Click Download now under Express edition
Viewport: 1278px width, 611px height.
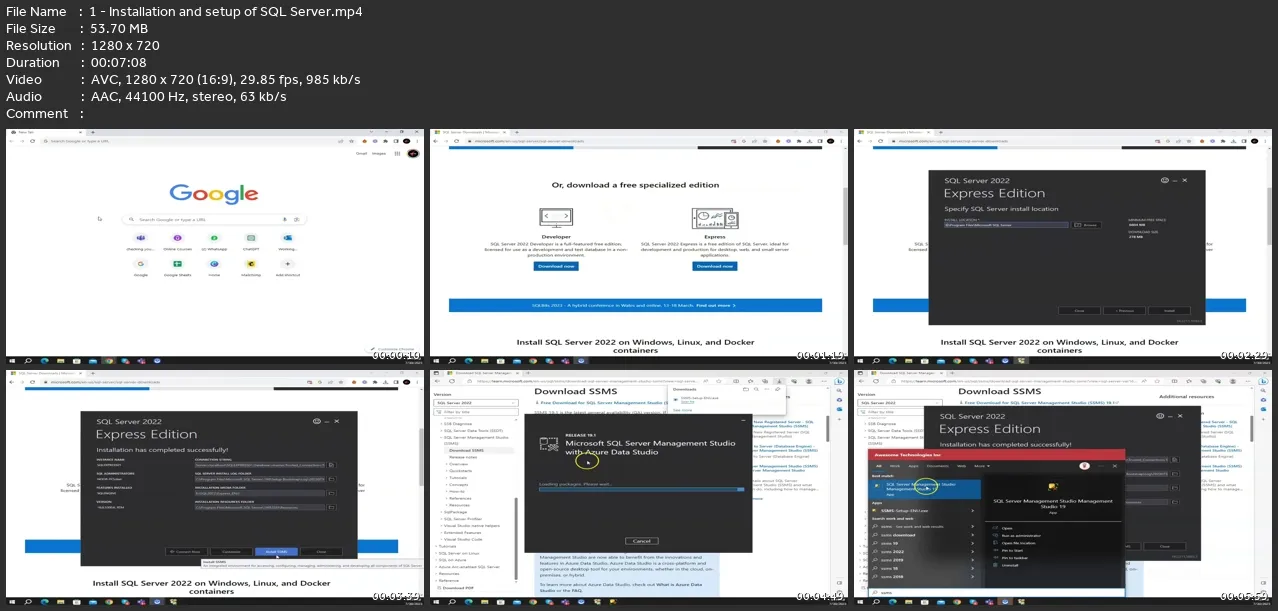pos(714,266)
